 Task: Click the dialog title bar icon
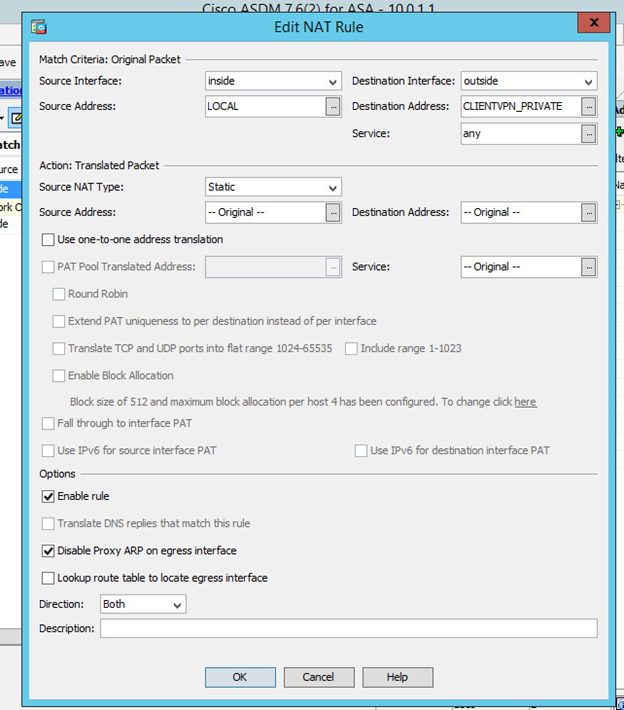pyautogui.click(x=39, y=27)
